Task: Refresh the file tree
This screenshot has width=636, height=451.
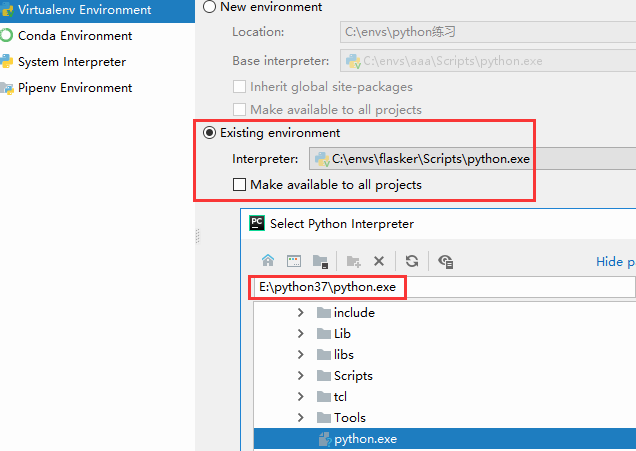Action: 412,261
